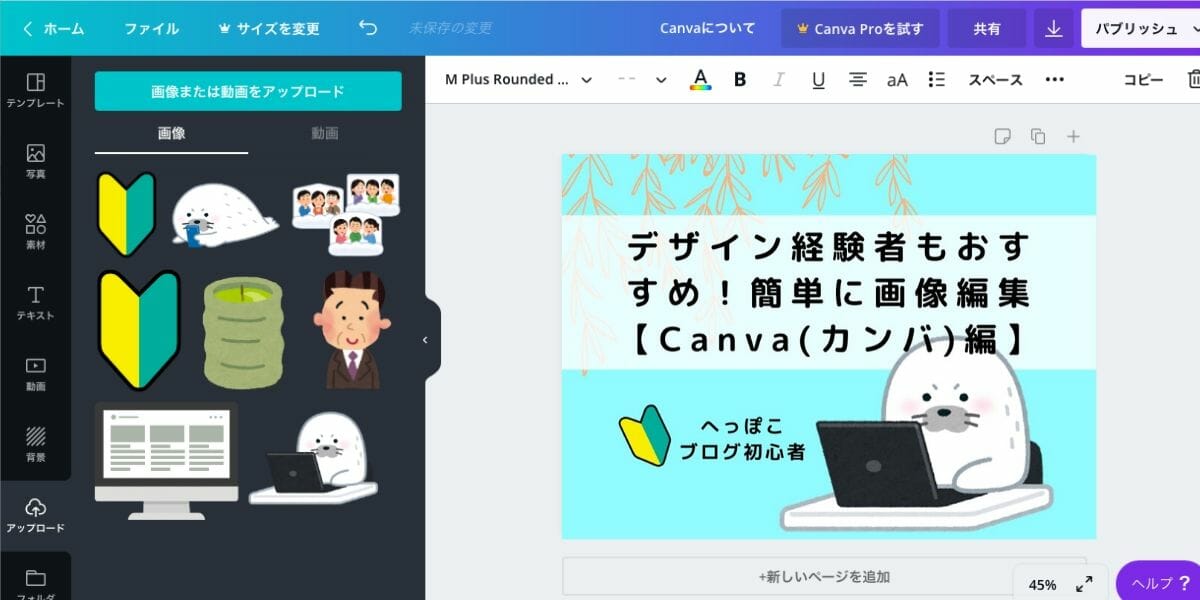Open the Canvaについて link

[x=707, y=28]
